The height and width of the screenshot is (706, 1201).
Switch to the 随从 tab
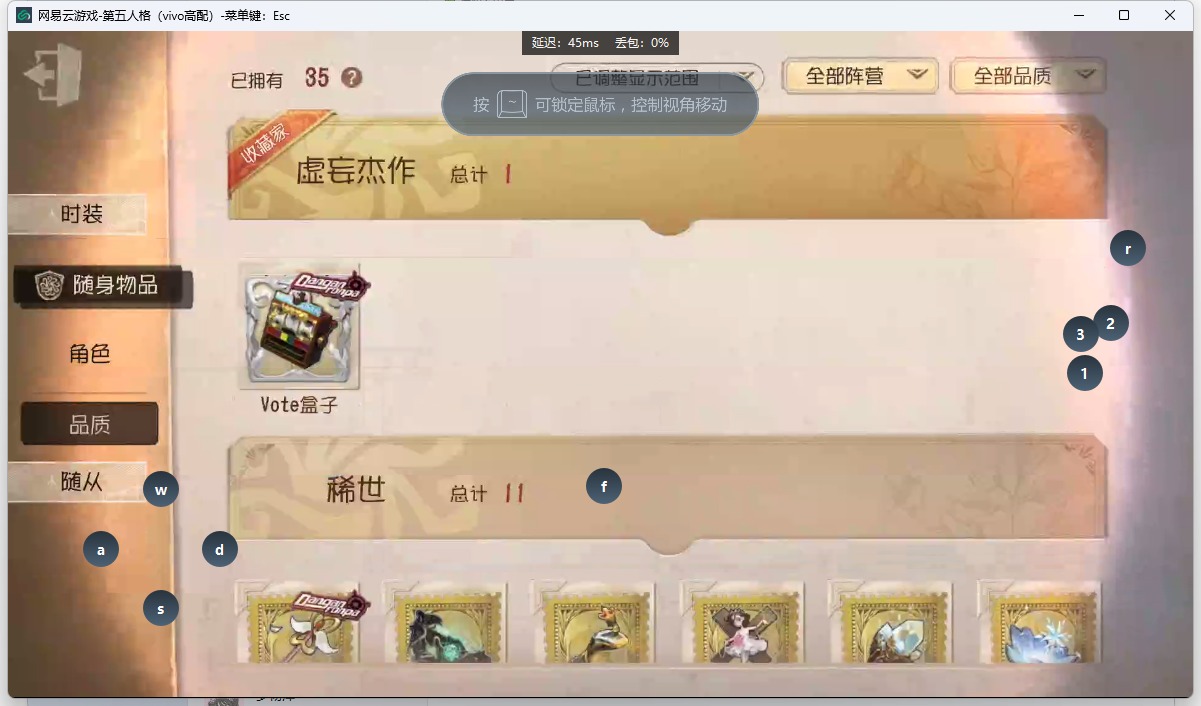point(78,482)
